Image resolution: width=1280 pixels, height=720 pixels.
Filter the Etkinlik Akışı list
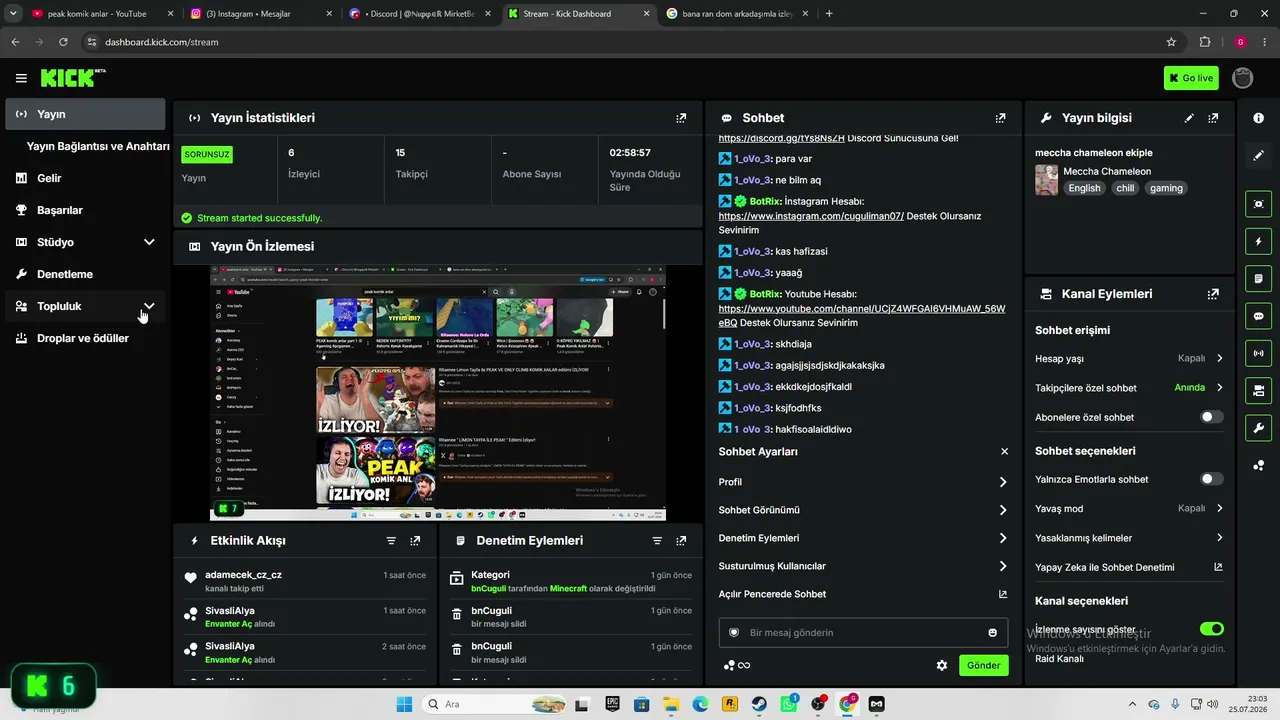(391, 541)
